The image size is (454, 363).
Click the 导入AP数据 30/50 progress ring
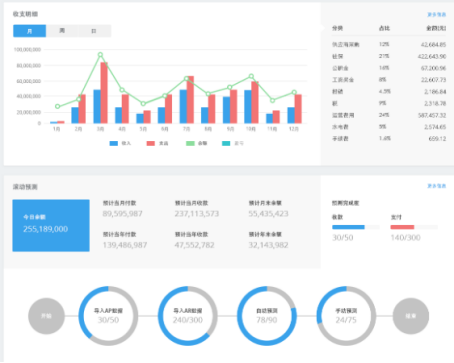coord(108,316)
